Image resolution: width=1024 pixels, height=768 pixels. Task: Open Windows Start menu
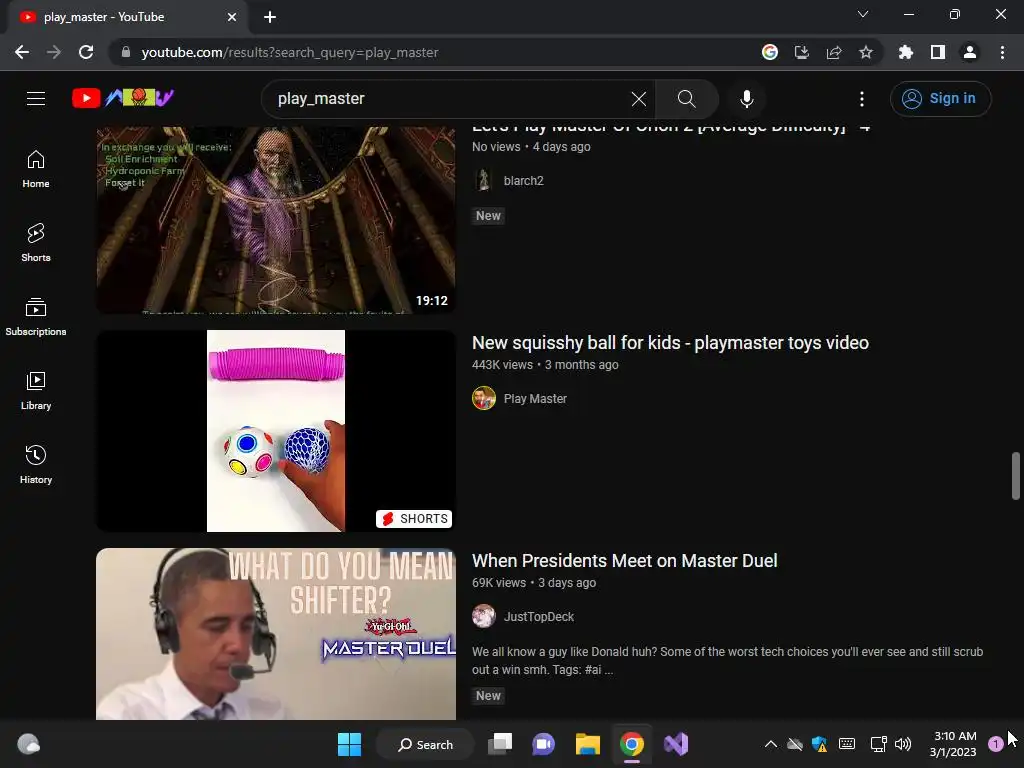[x=349, y=744]
